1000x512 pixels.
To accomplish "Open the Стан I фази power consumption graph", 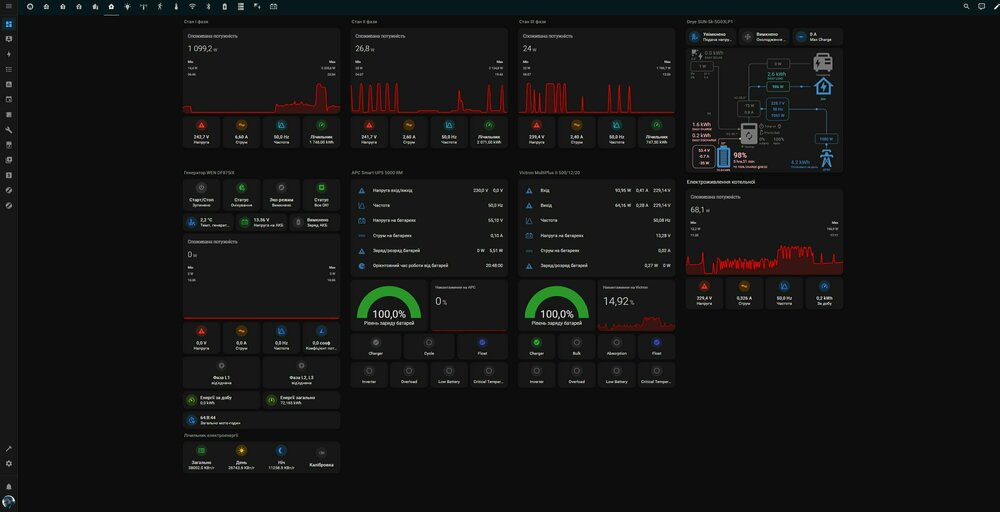I will (261, 78).
